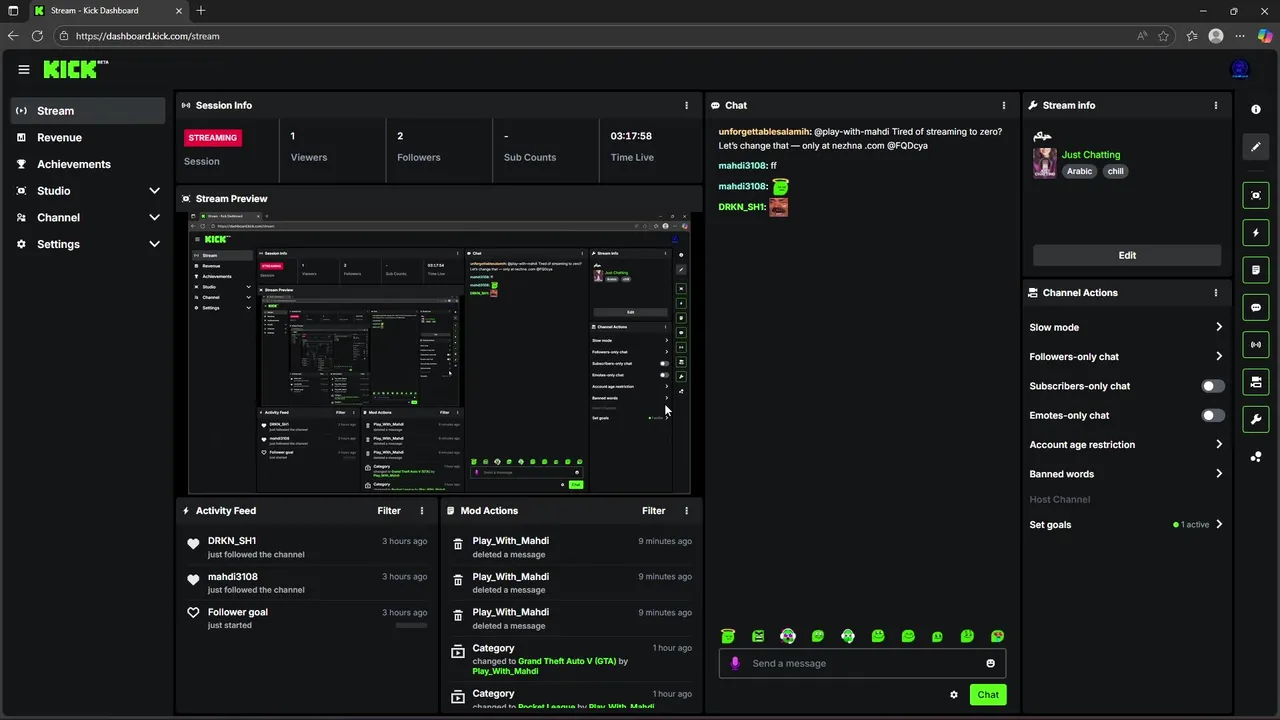Insert the last heart-eyes emote in row
The height and width of the screenshot is (720, 1280).
[997, 636]
